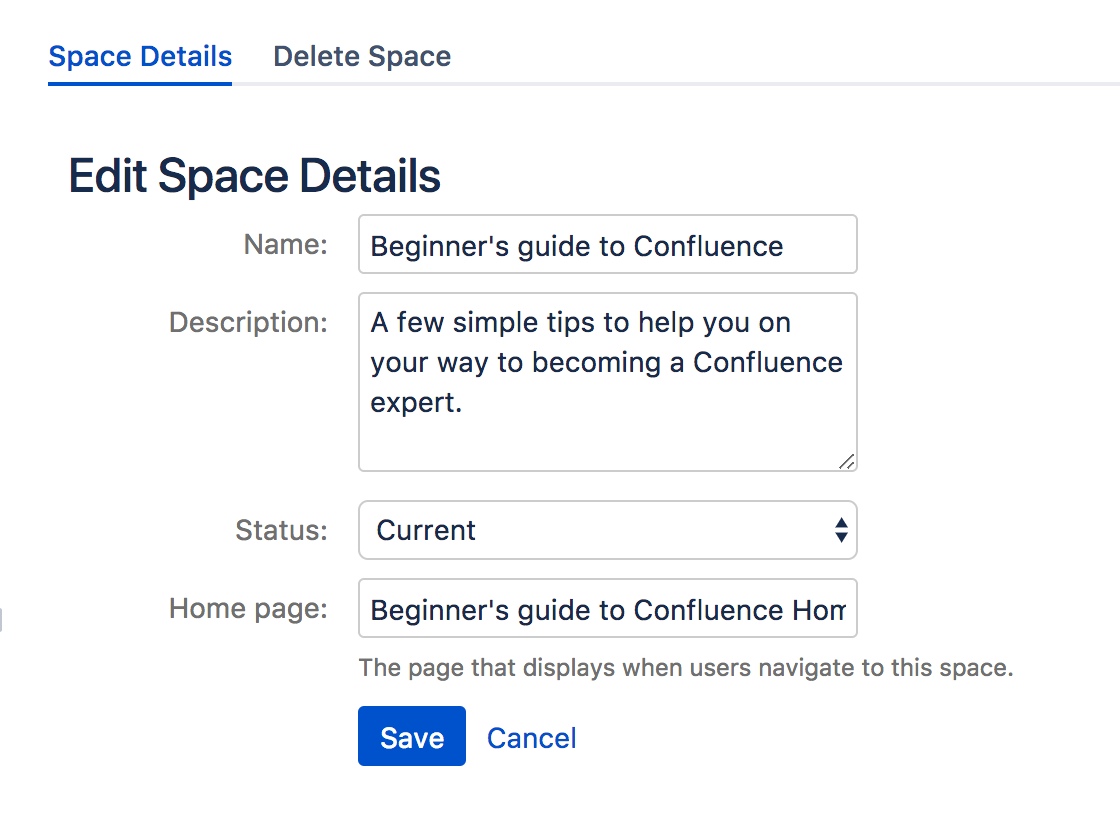Click the up-down arrows on Status select
The height and width of the screenshot is (818, 1120).
[x=841, y=530]
